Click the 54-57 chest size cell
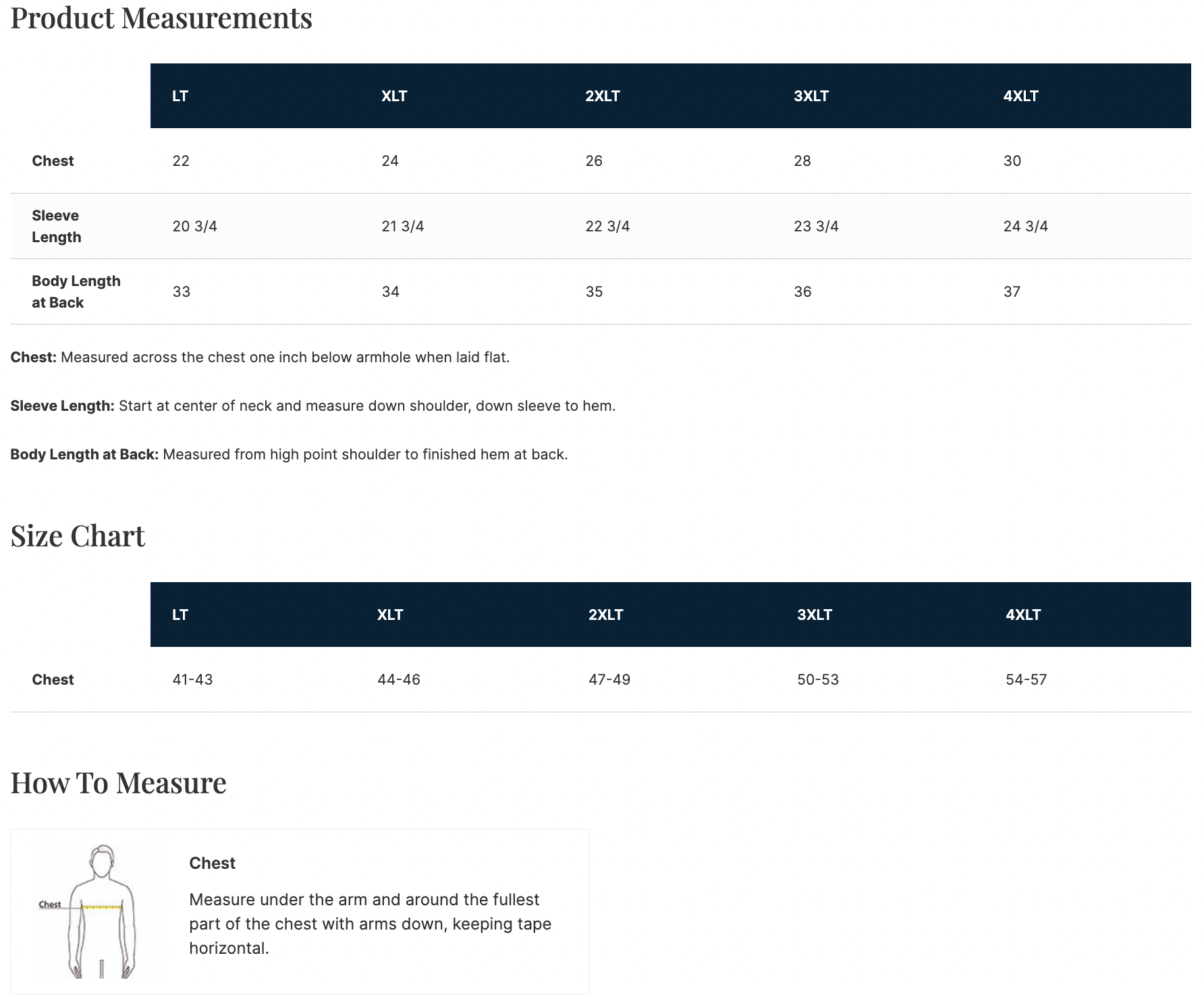Image resolution: width=1204 pixels, height=997 pixels. pos(1026,679)
